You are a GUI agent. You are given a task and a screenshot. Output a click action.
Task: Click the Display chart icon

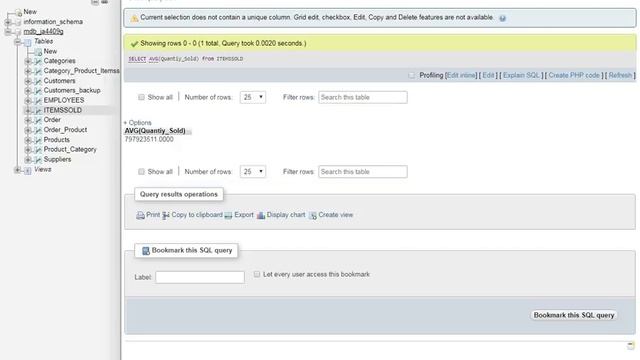click(x=261, y=215)
